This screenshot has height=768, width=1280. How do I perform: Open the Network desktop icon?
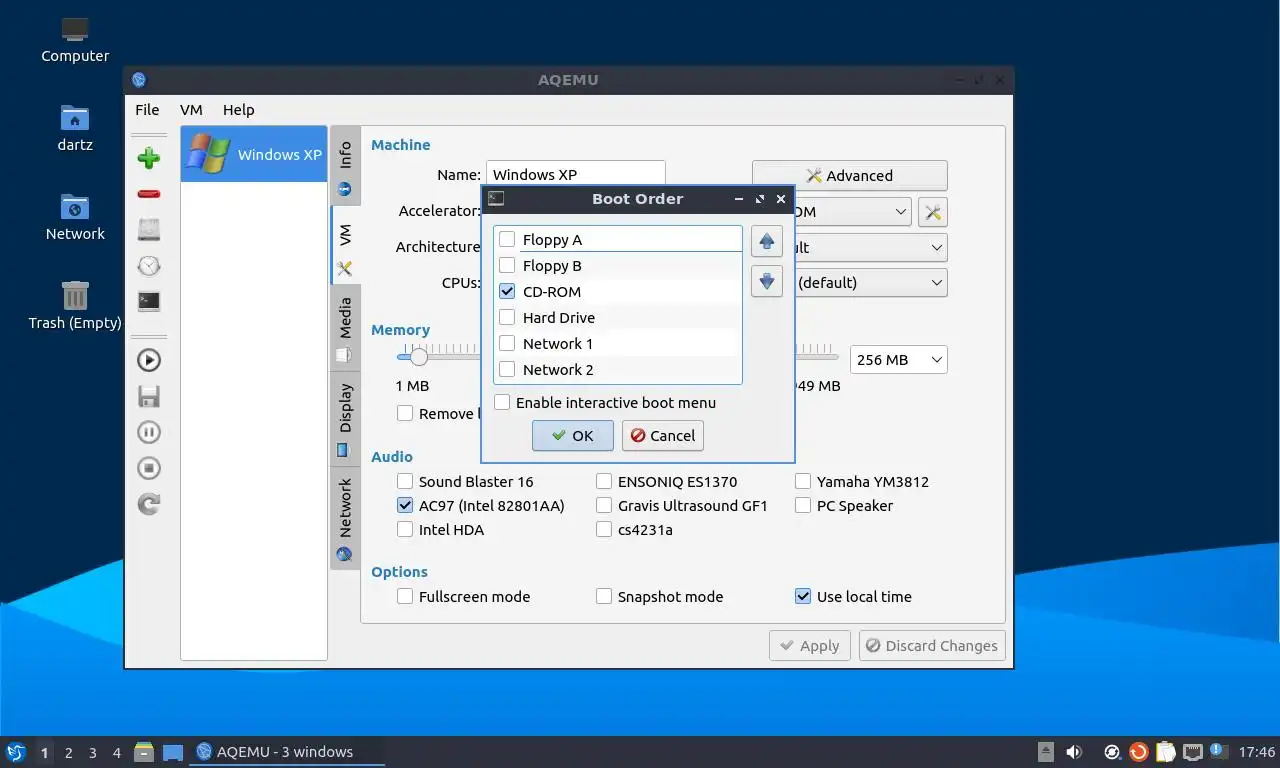pyautogui.click(x=75, y=217)
